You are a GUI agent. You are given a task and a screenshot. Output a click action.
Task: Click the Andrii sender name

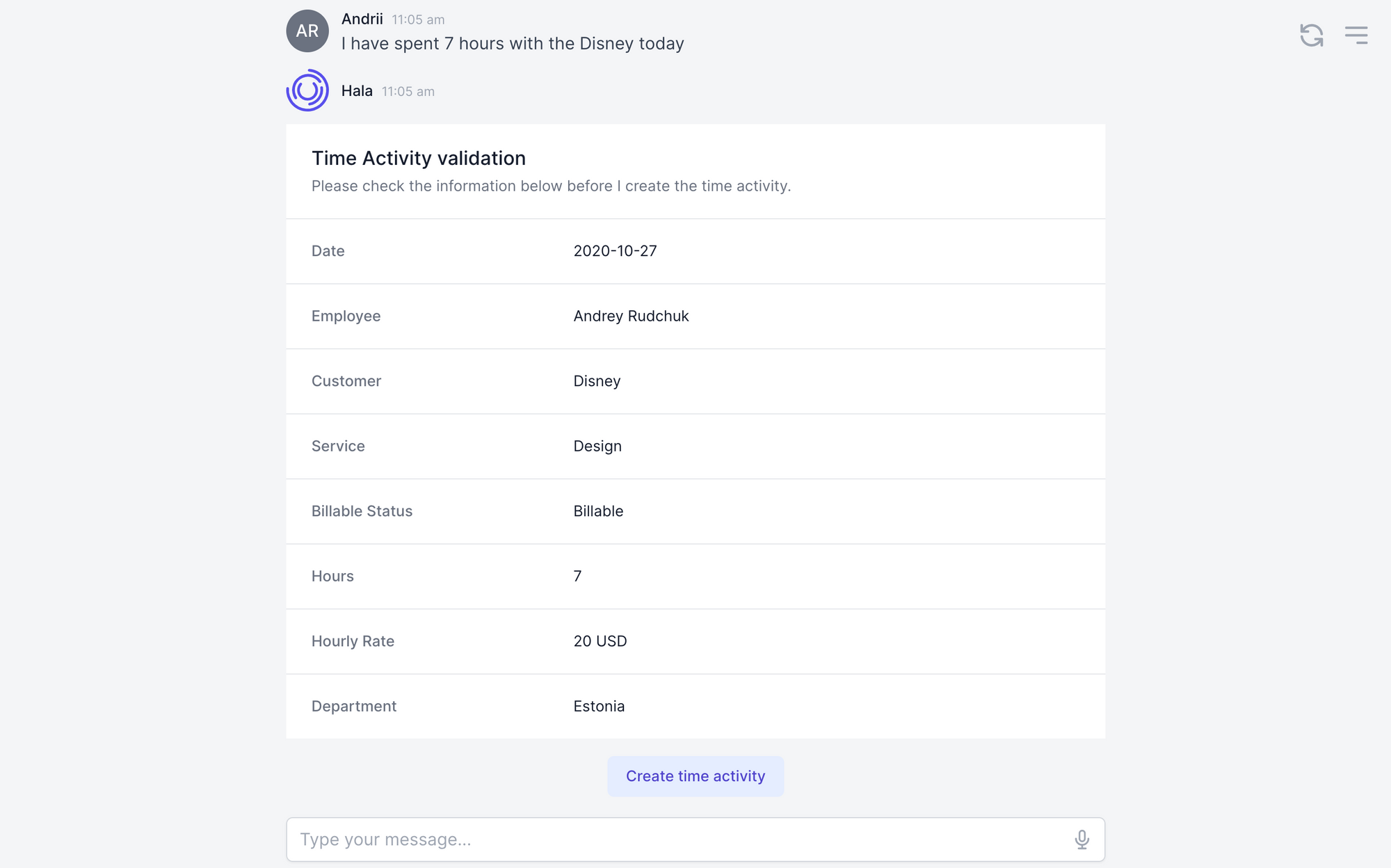tap(362, 19)
